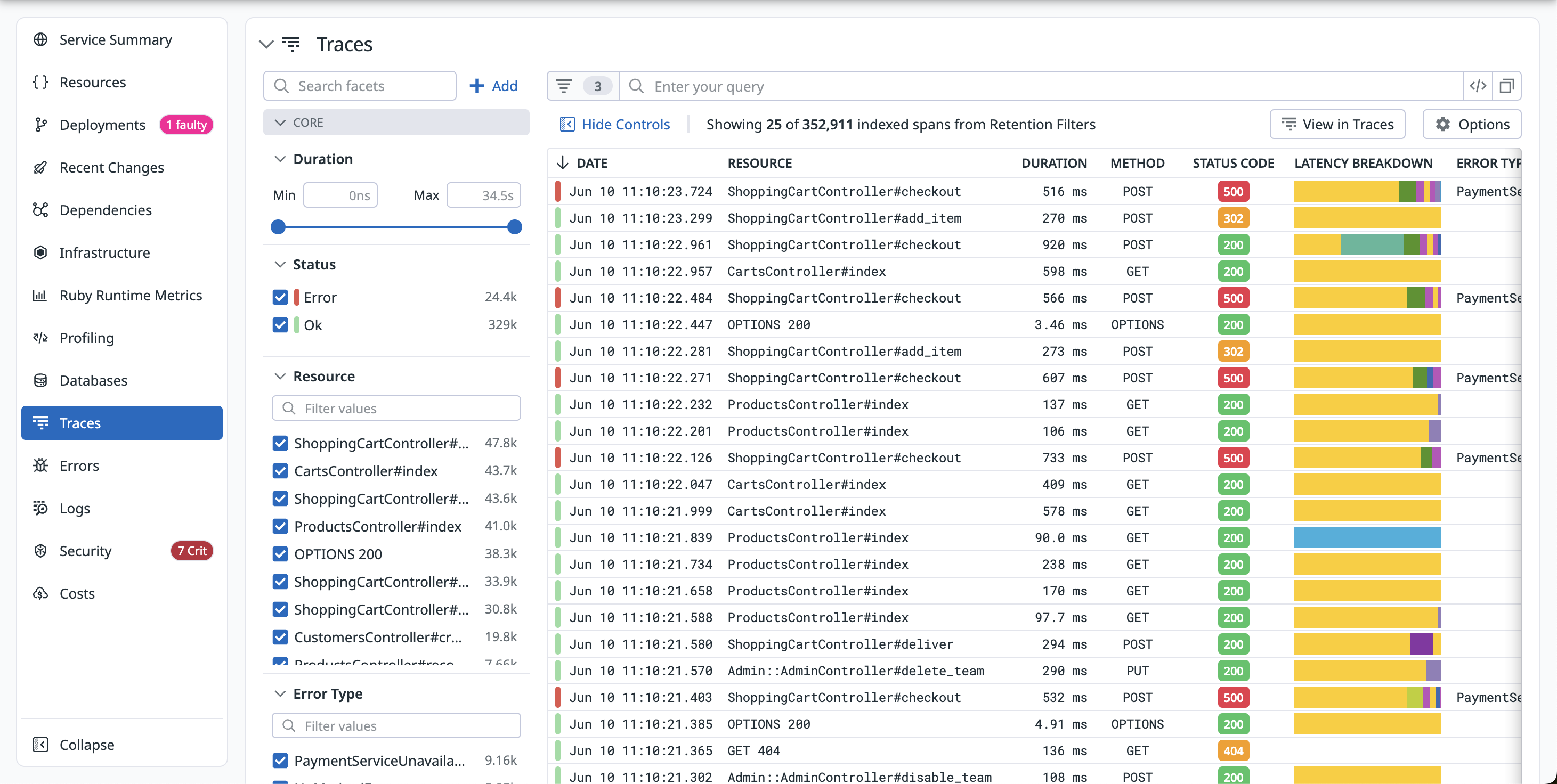Collapse the Error Type facet
Image resolution: width=1557 pixels, height=784 pixels.
click(x=280, y=694)
